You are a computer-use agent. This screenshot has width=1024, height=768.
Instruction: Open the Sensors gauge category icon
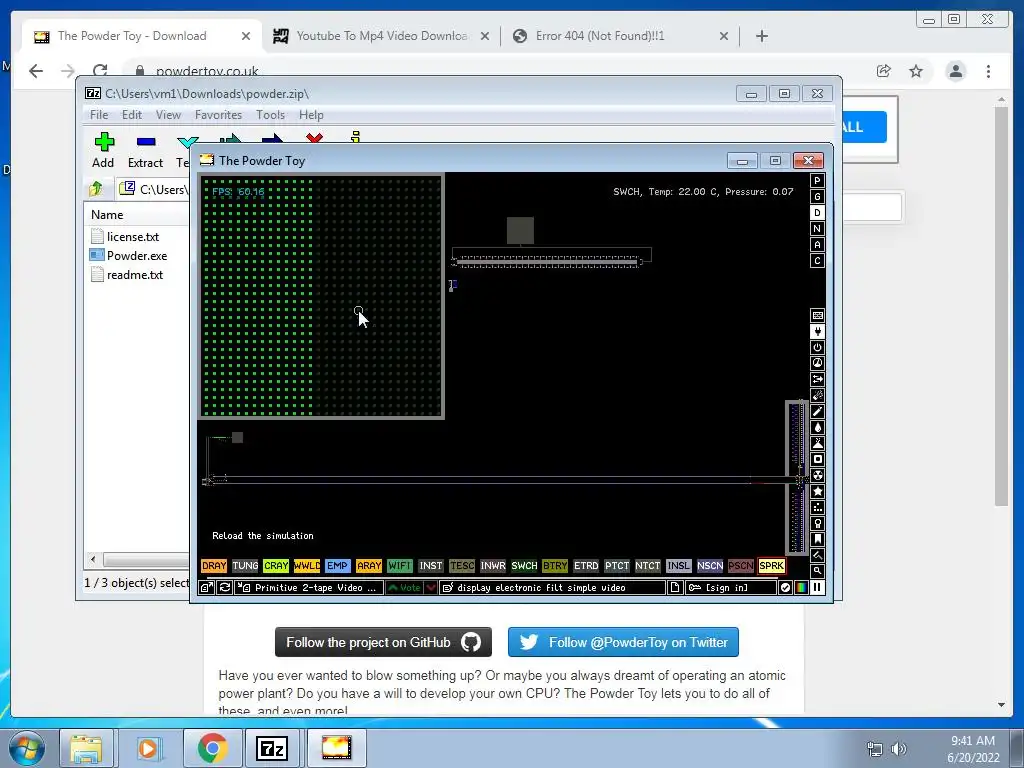click(817, 363)
